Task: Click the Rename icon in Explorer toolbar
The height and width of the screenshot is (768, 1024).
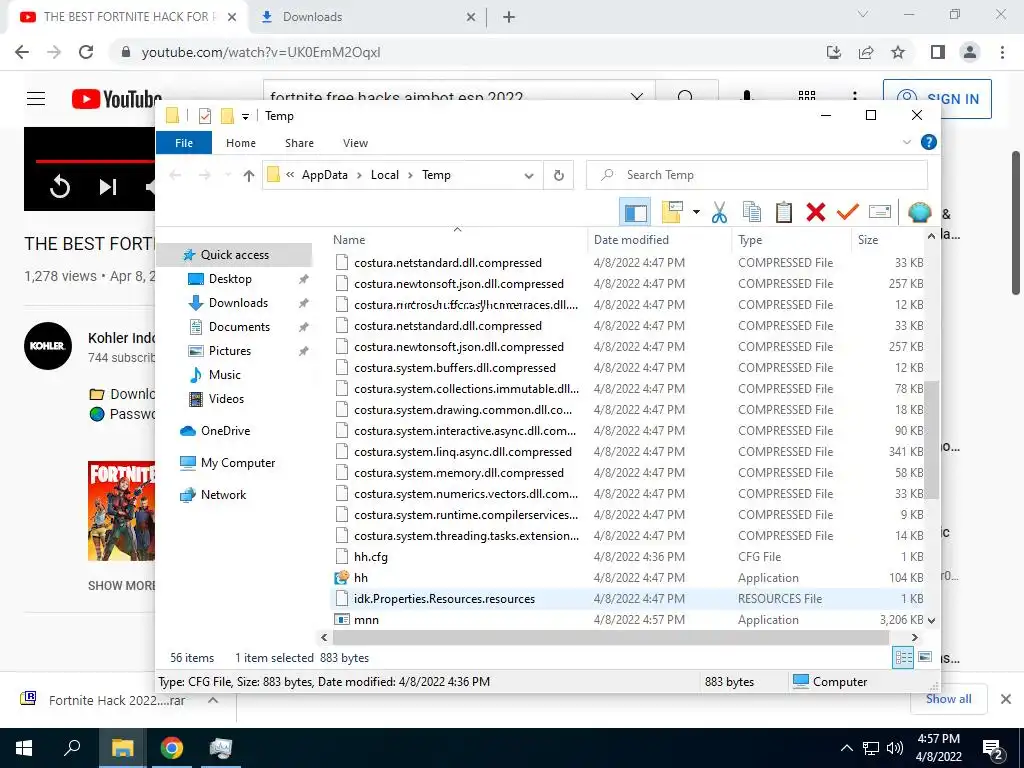Action: (x=880, y=212)
